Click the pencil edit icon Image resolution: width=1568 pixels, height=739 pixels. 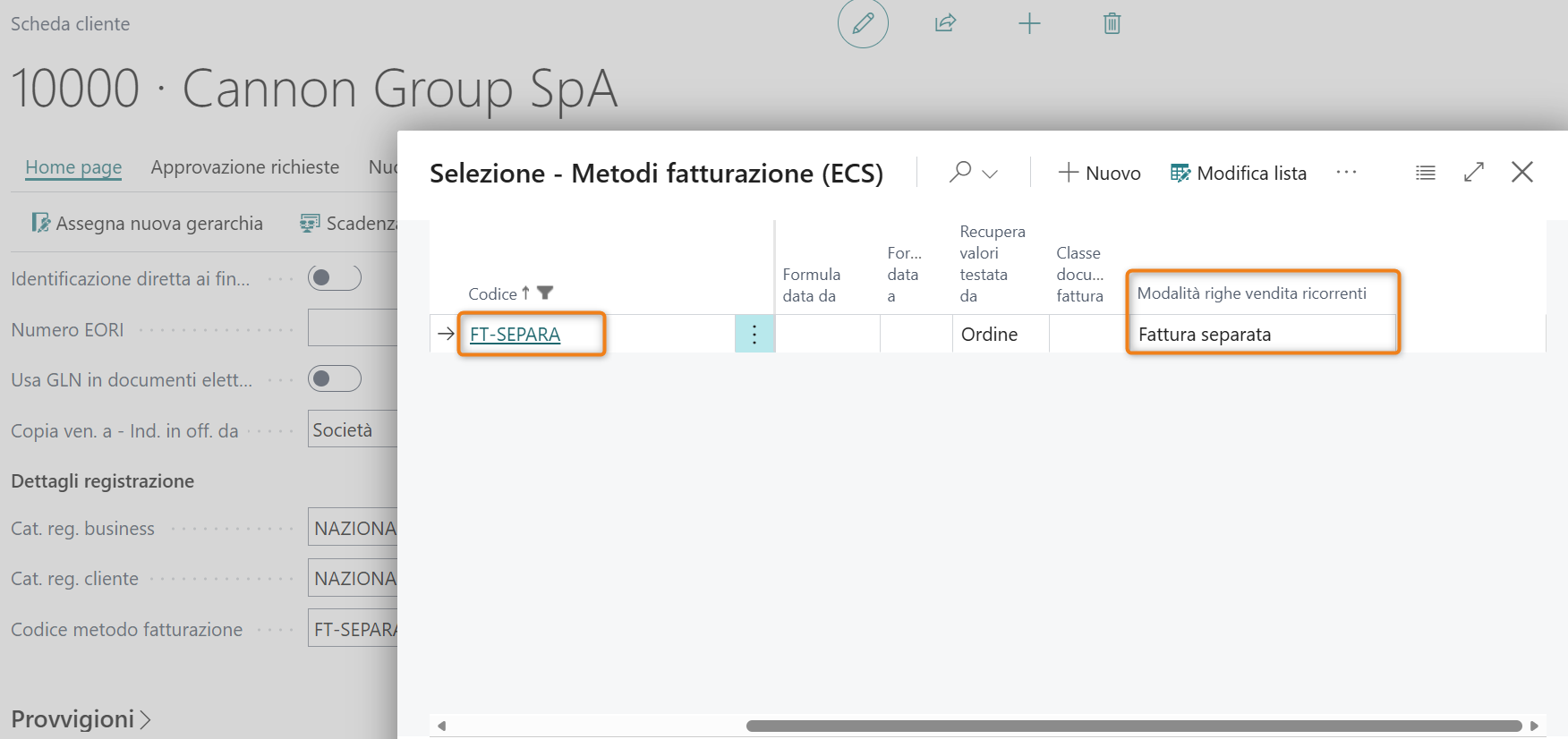tap(863, 23)
